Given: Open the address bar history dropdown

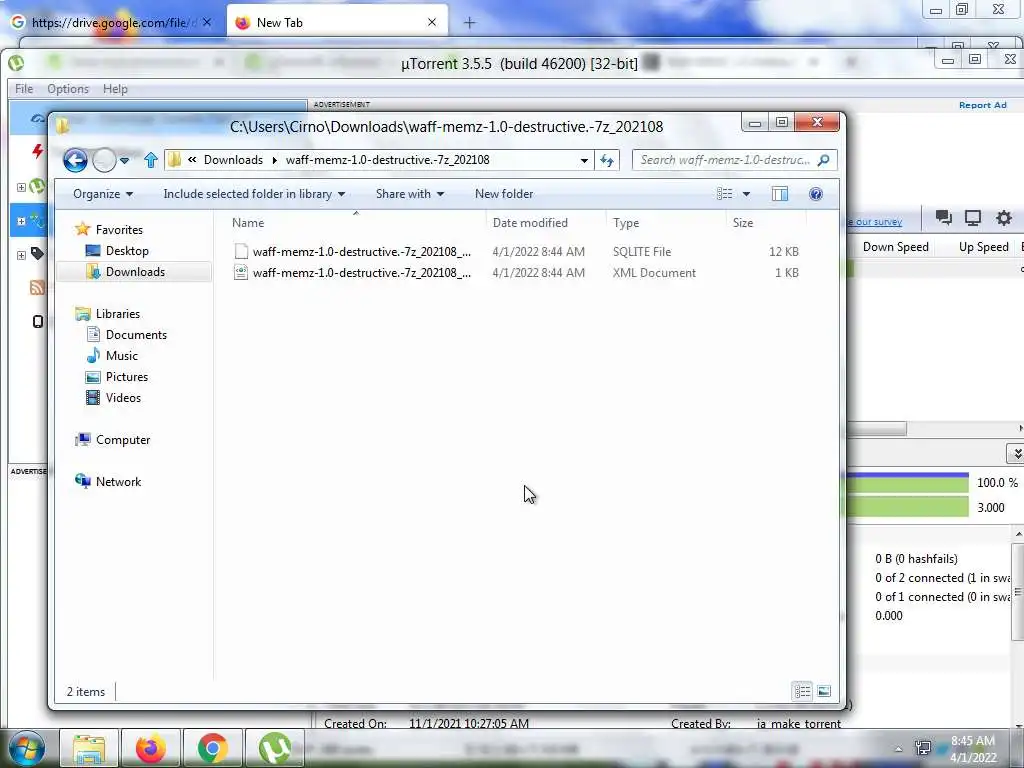Looking at the screenshot, I should [x=584, y=161].
